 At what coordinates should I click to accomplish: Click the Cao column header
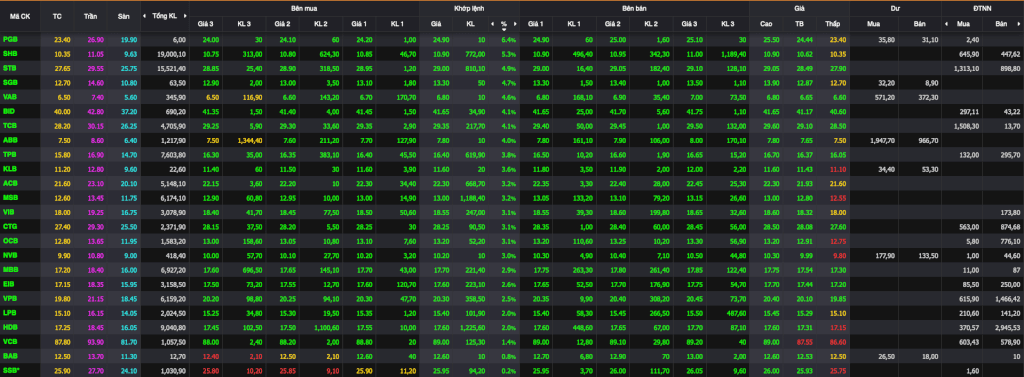[x=767, y=24]
